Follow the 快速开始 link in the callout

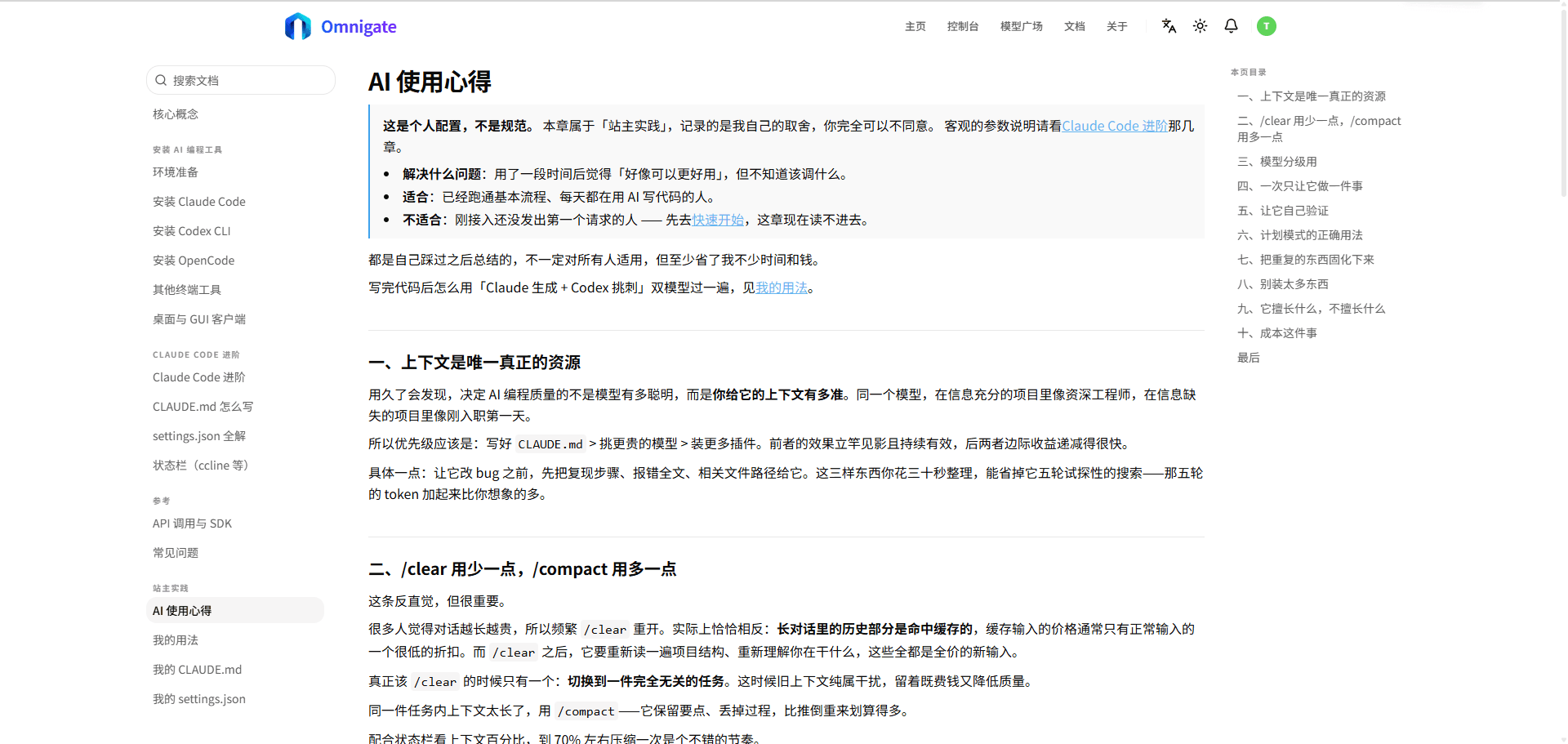coord(718,220)
